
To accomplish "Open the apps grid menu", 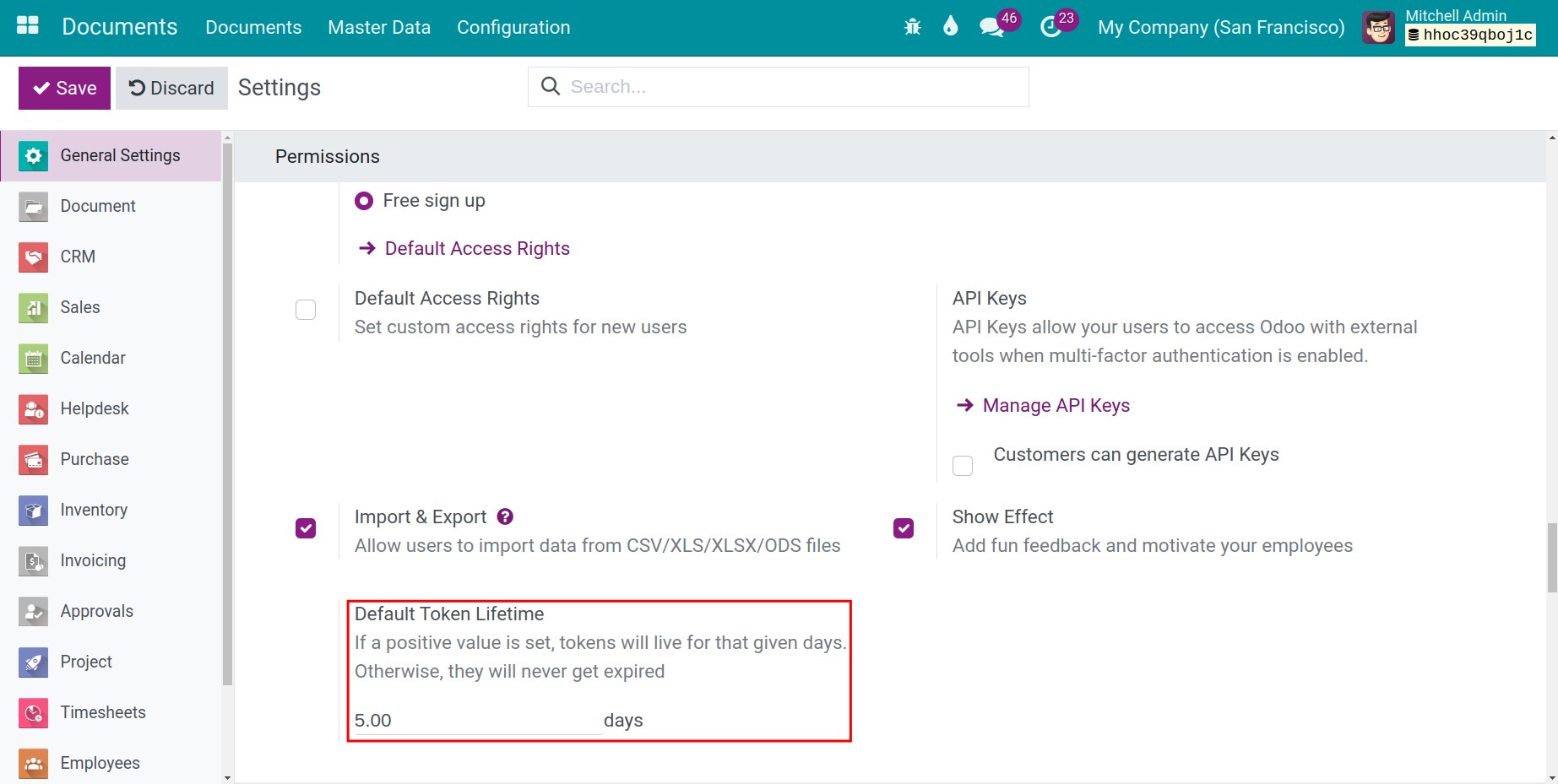I will (x=26, y=25).
